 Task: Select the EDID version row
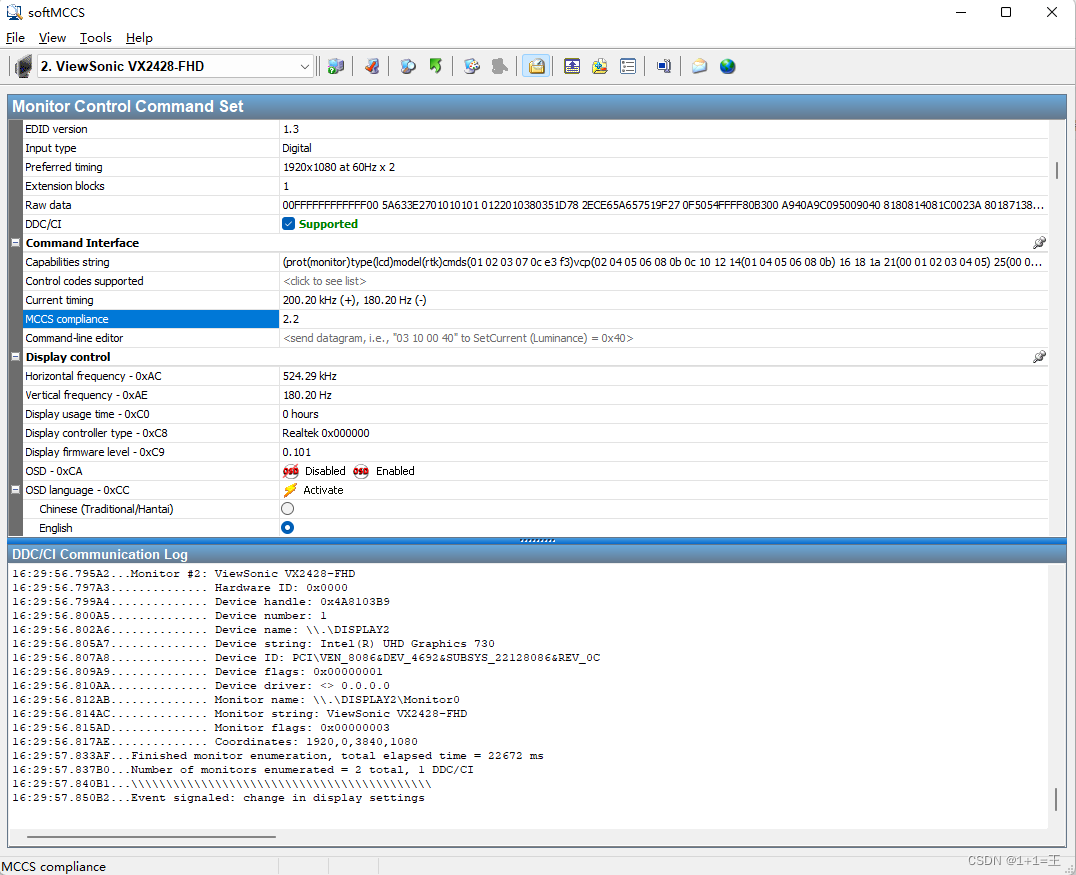tap(535, 129)
